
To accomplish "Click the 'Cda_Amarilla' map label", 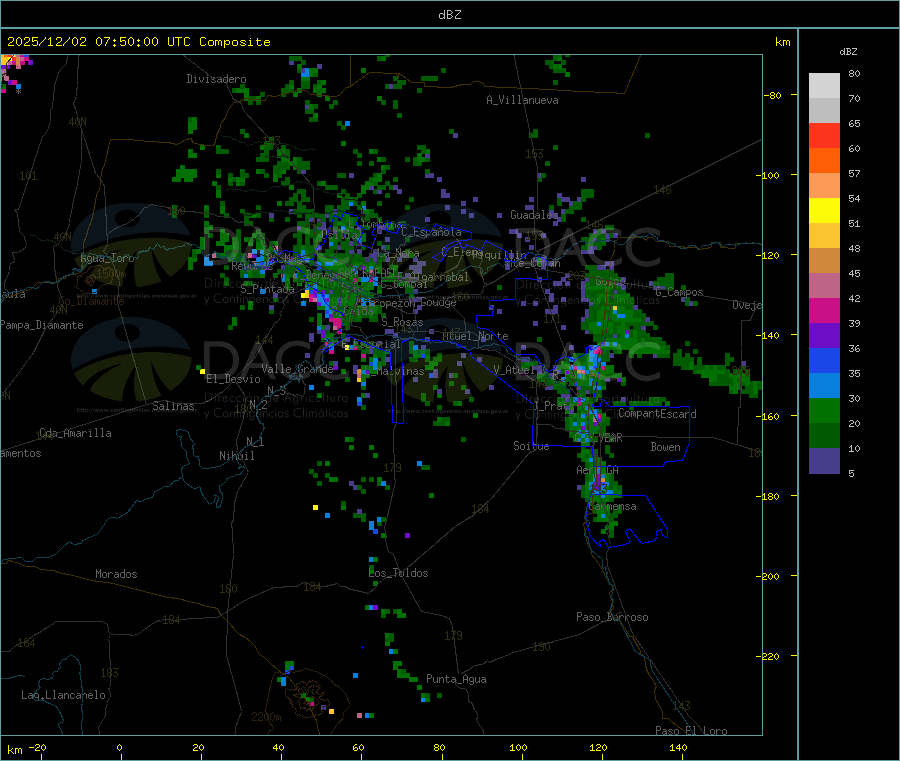I will click(75, 433).
